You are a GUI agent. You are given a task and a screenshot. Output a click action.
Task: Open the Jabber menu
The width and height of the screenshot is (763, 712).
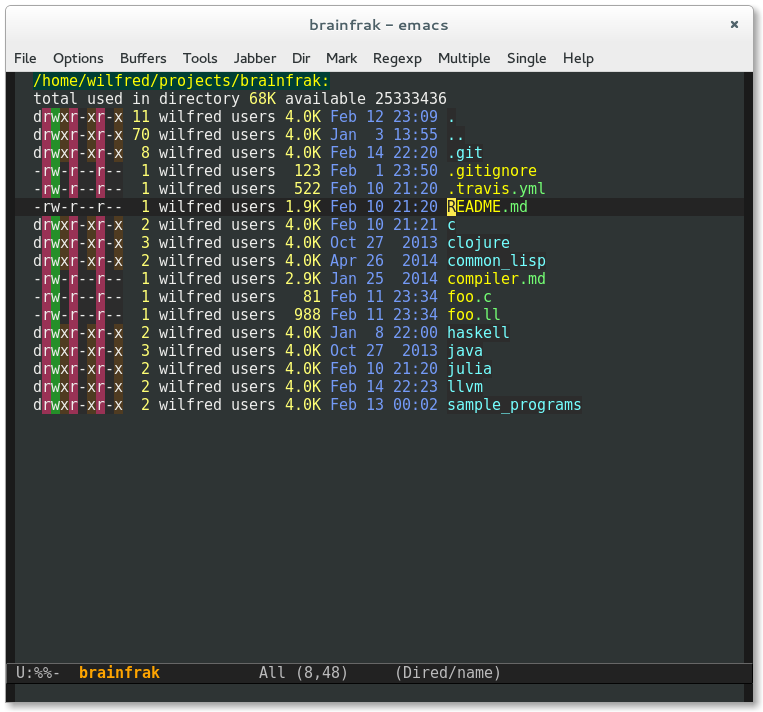(255, 58)
